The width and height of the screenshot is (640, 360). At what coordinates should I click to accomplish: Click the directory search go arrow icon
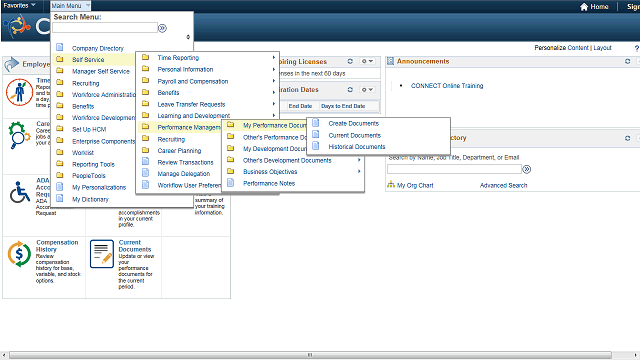(527, 169)
